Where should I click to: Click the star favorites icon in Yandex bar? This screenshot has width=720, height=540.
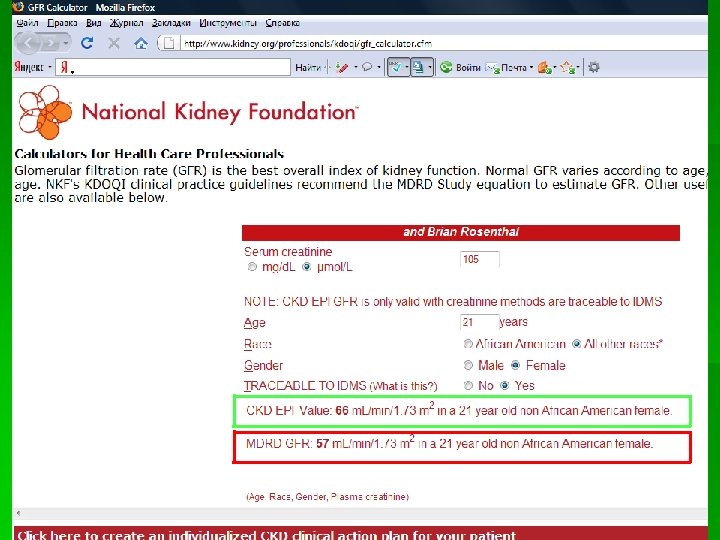pyautogui.click(x=568, y=68)
